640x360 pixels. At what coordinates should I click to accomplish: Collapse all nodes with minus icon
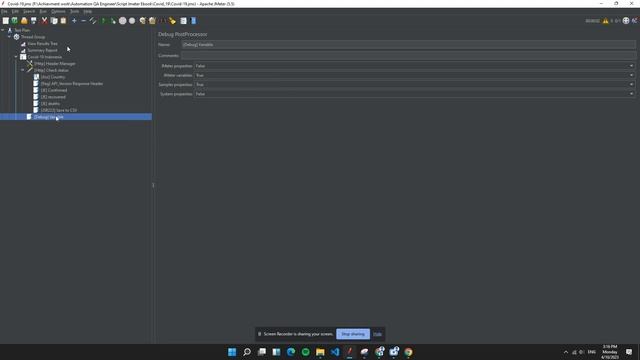point(84,21)
